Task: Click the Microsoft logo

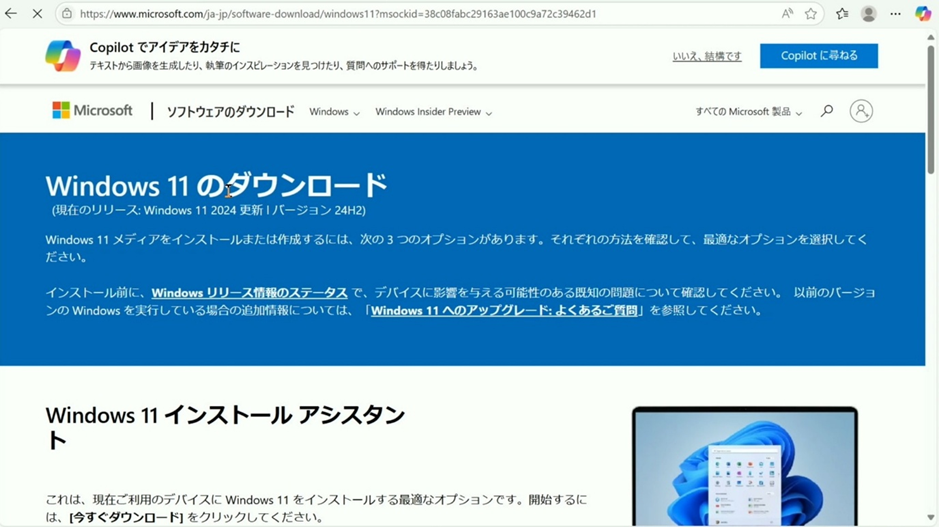Action: [x=92, y=111]
